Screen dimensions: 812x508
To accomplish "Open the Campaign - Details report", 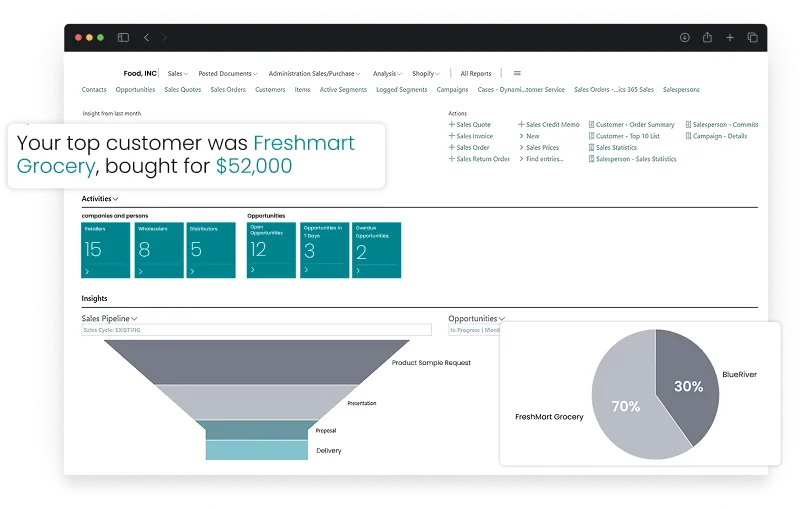I will (x=716, y=136).
